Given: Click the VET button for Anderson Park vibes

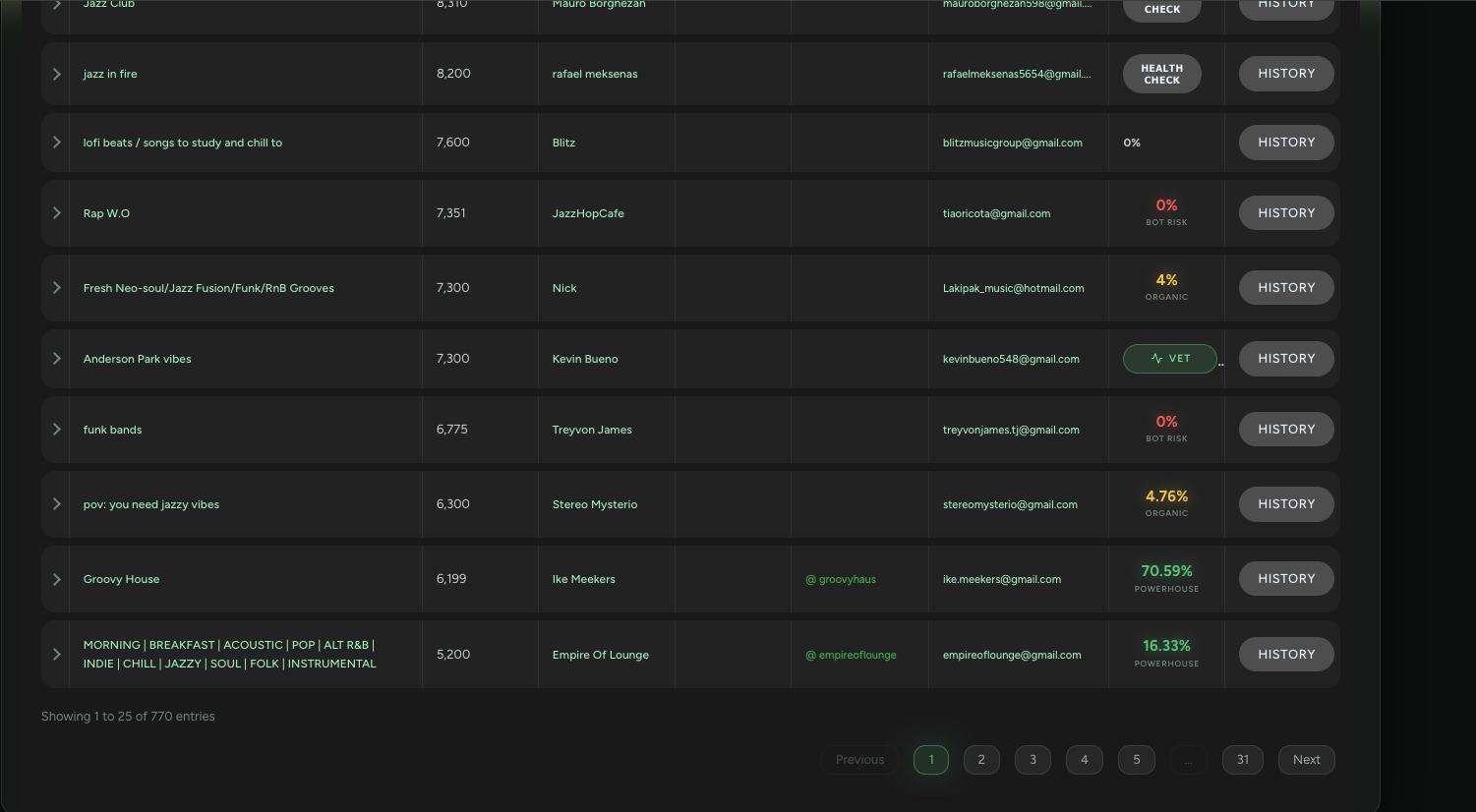Looking at the screenshot, I should 1170,359.
